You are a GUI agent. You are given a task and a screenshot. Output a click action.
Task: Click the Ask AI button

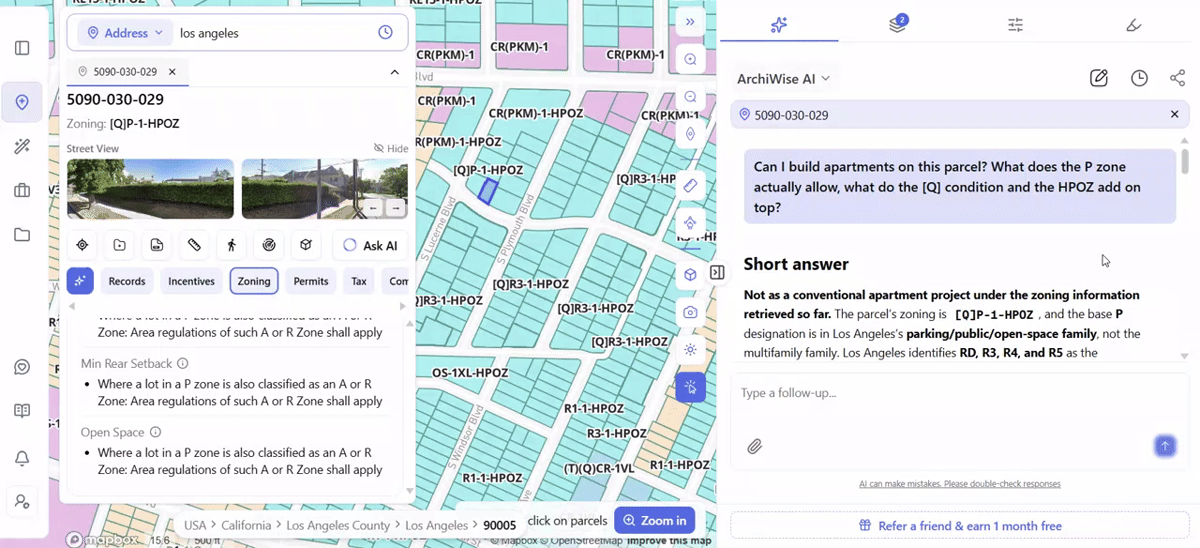[370, 245]
